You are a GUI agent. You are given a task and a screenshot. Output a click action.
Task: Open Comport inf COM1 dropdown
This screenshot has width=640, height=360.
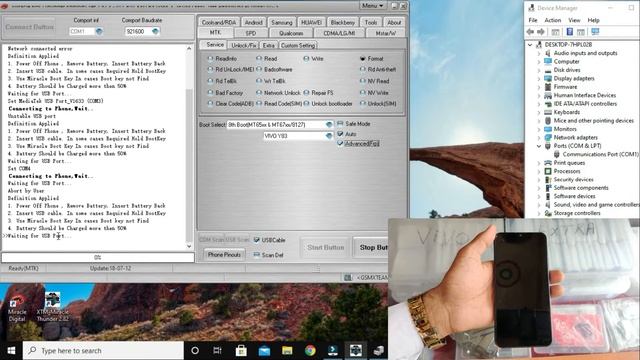click(99, 31)
